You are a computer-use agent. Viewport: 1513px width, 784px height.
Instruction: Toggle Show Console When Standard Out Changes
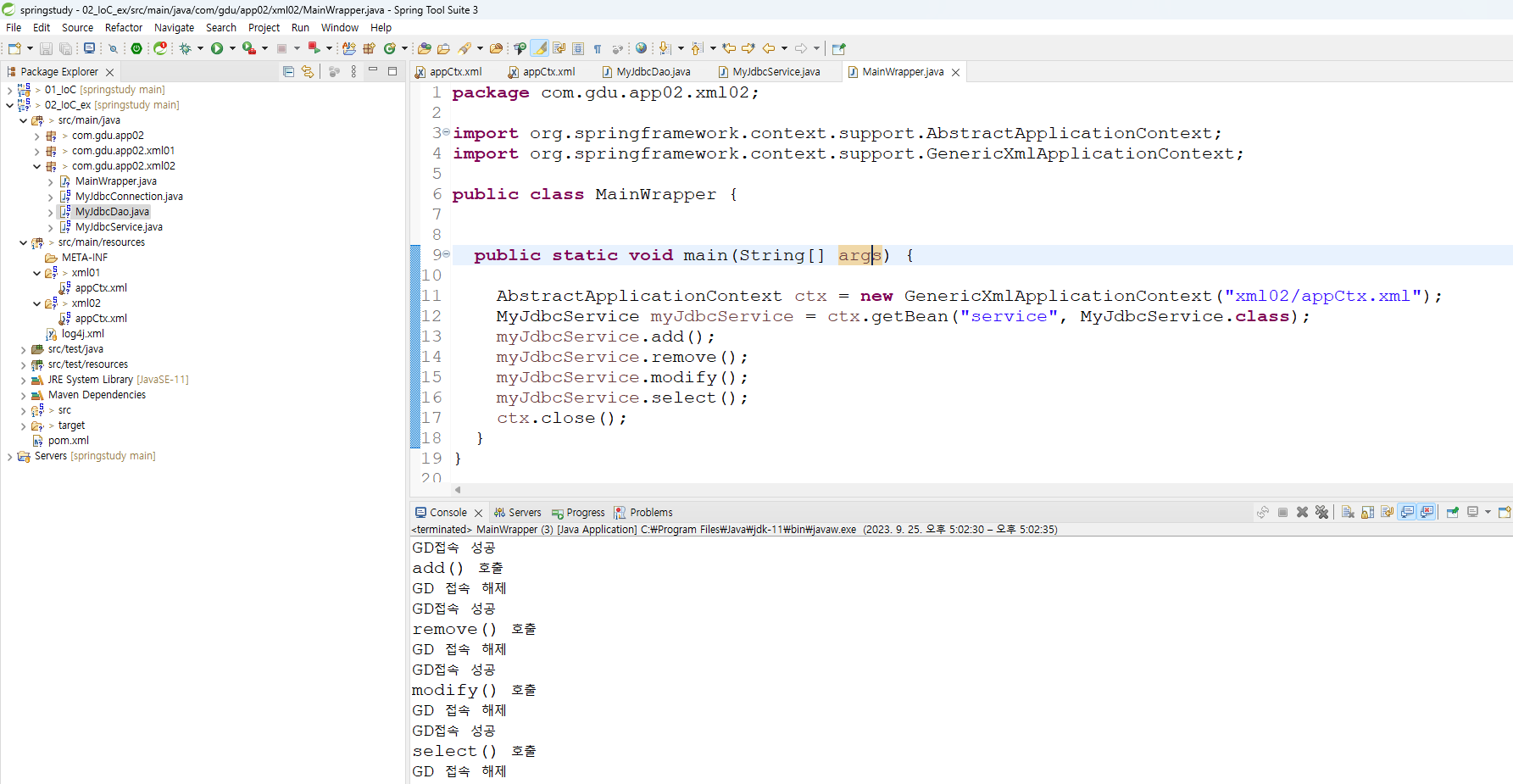(1407, 512)
